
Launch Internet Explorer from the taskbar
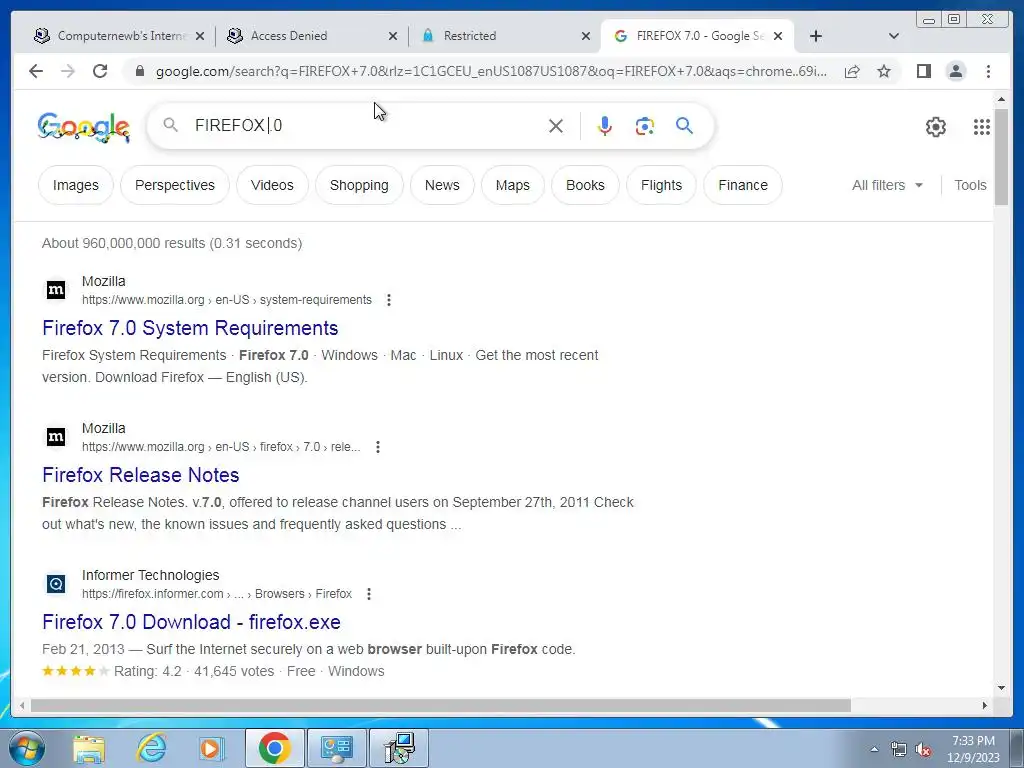click(x=151, y=748)
